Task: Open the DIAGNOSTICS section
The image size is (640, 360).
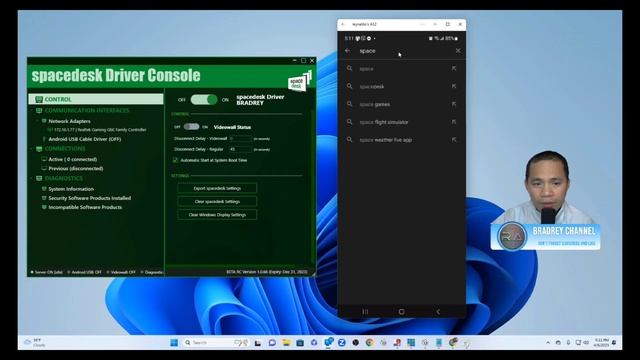Action: coord(64,178)
